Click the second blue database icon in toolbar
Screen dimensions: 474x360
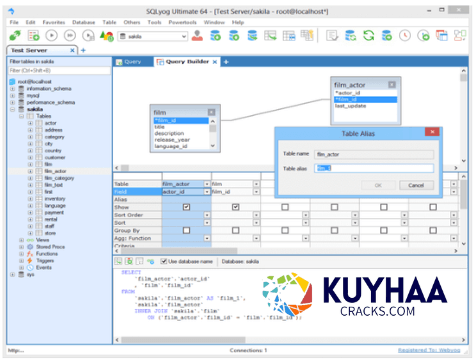point(234,35)
